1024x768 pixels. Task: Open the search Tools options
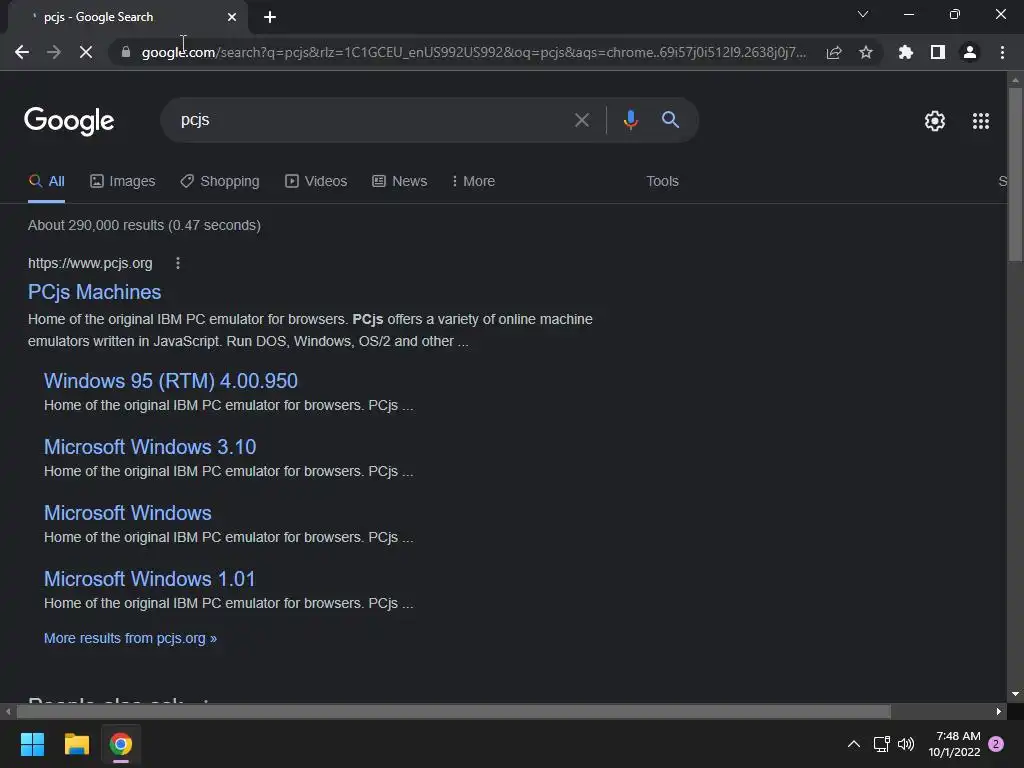tap(662, 181)
